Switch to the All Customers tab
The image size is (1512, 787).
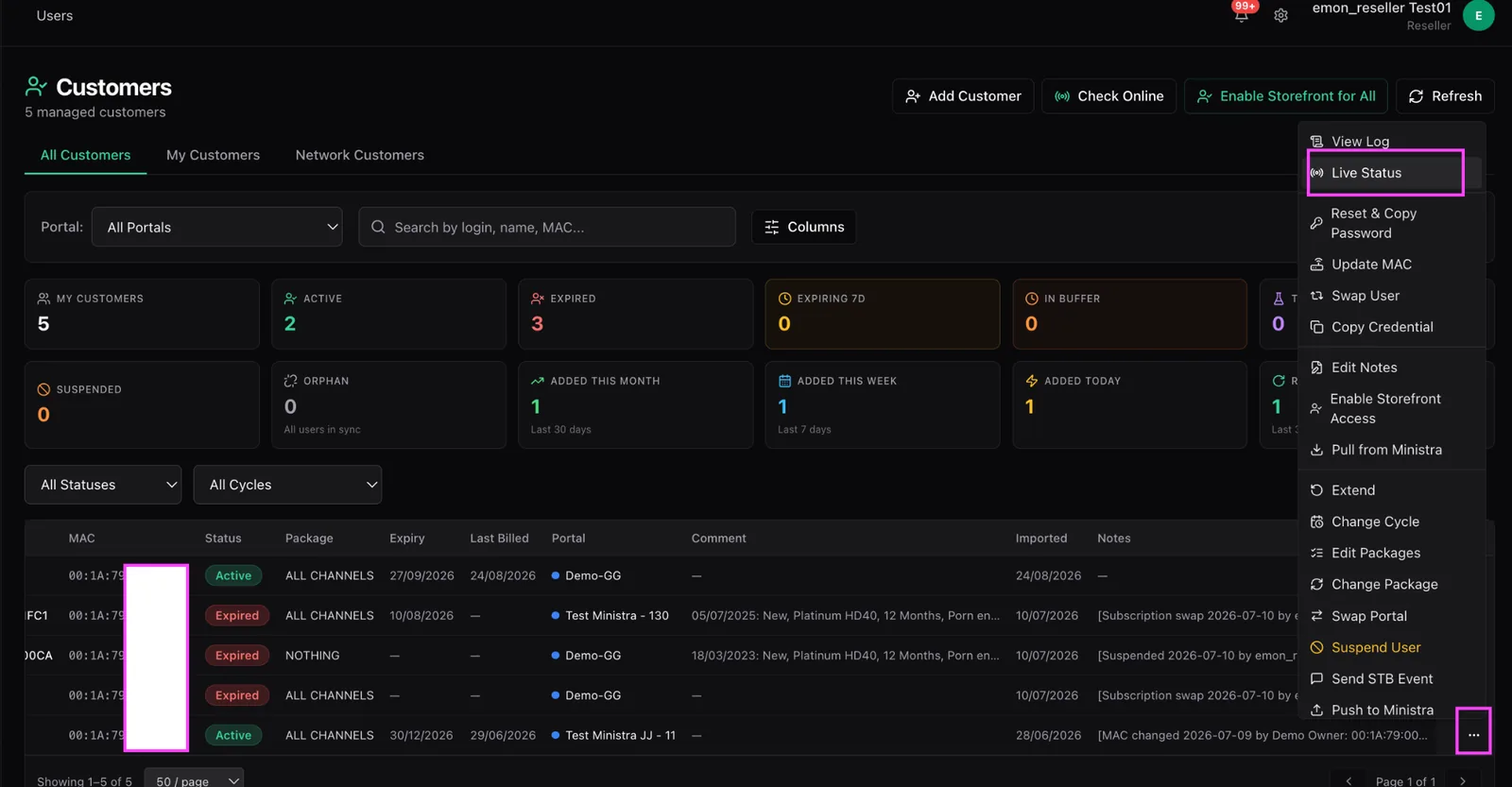pos(85,155)
